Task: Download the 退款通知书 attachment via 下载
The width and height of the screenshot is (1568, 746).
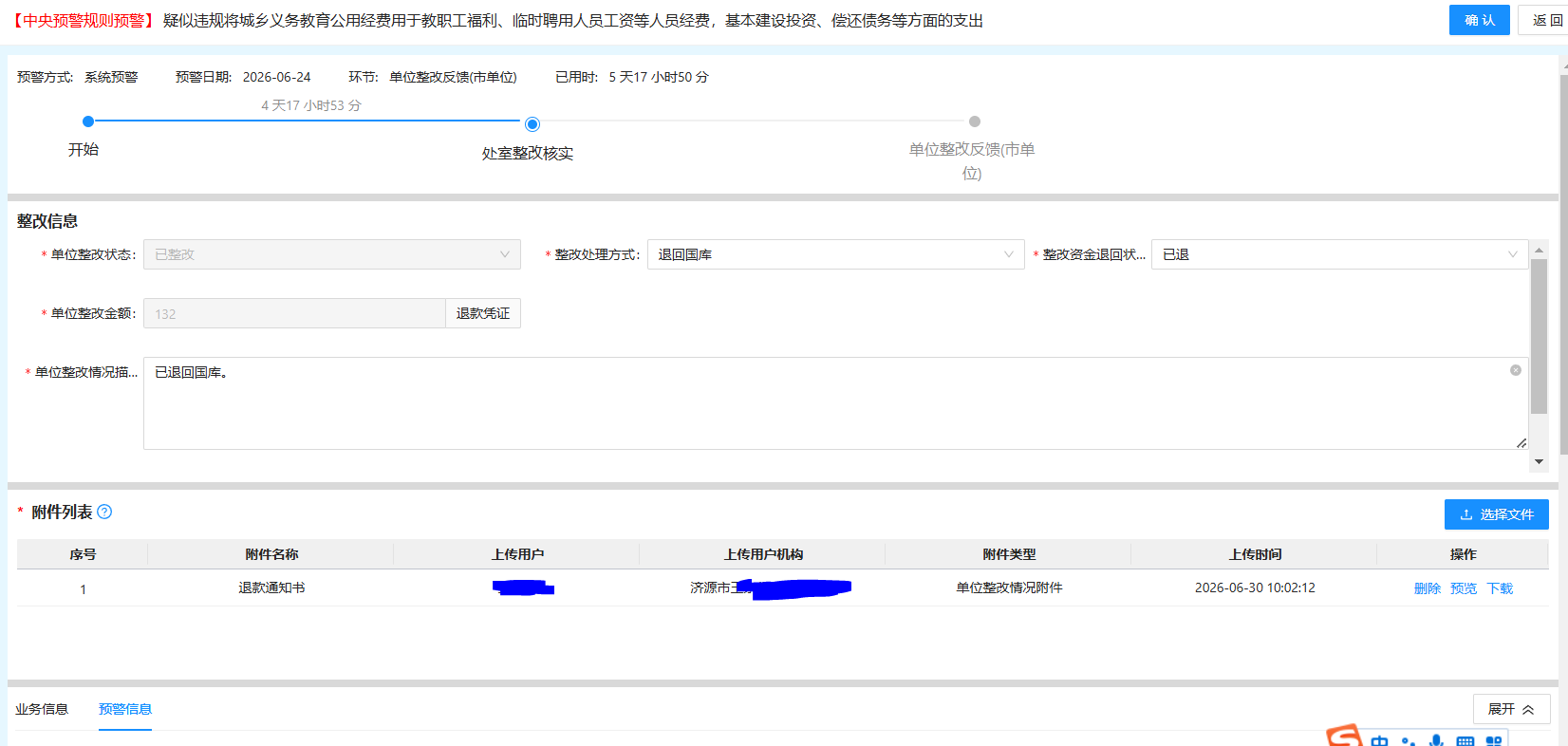Action: (1500, 588)
